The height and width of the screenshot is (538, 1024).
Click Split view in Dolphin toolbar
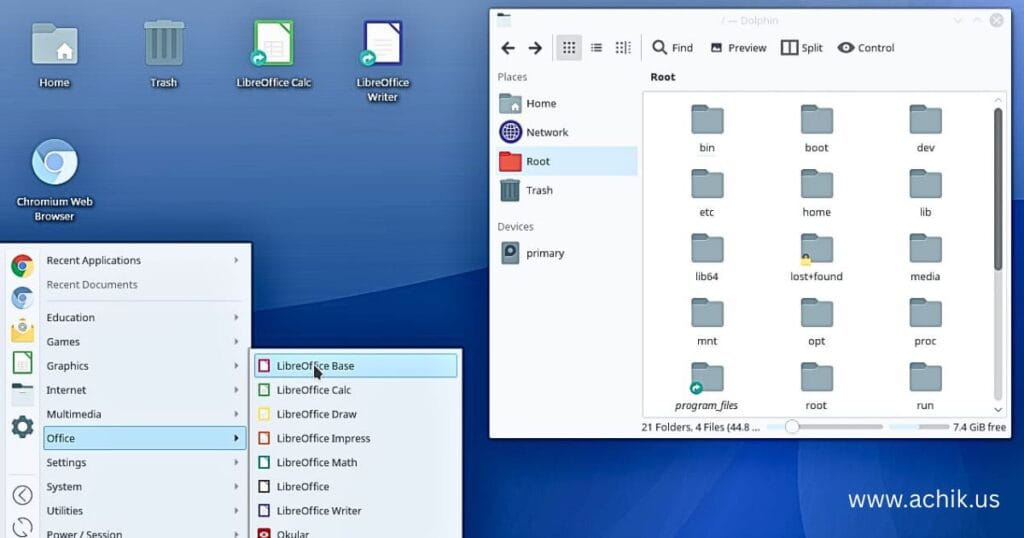[801, 48]
